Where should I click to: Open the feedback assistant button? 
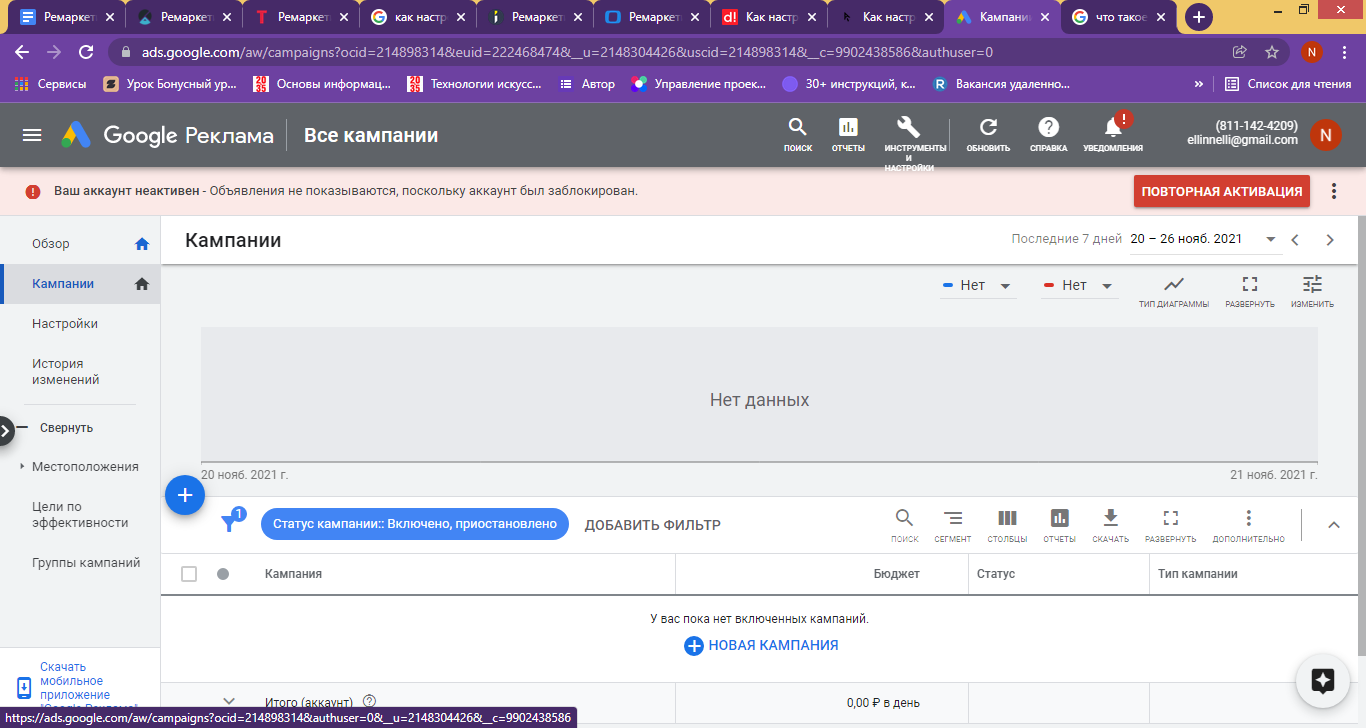pyautogui.click(x=1323, y=681)
